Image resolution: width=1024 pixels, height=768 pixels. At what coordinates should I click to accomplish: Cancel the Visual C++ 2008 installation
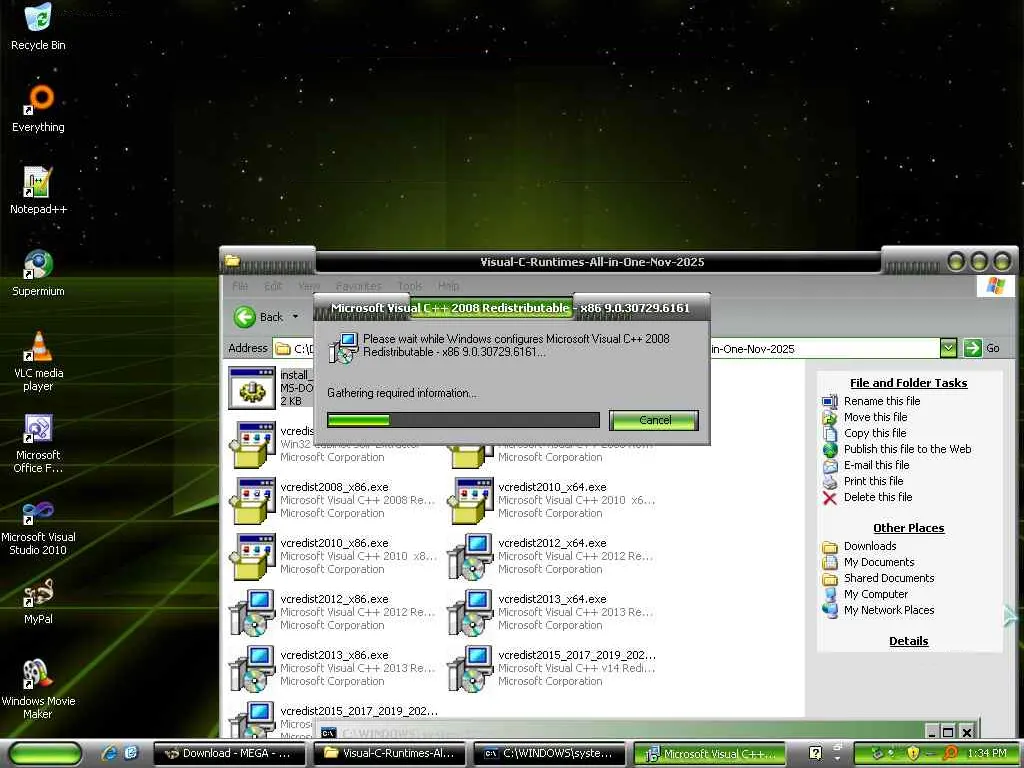pos(654,420)
